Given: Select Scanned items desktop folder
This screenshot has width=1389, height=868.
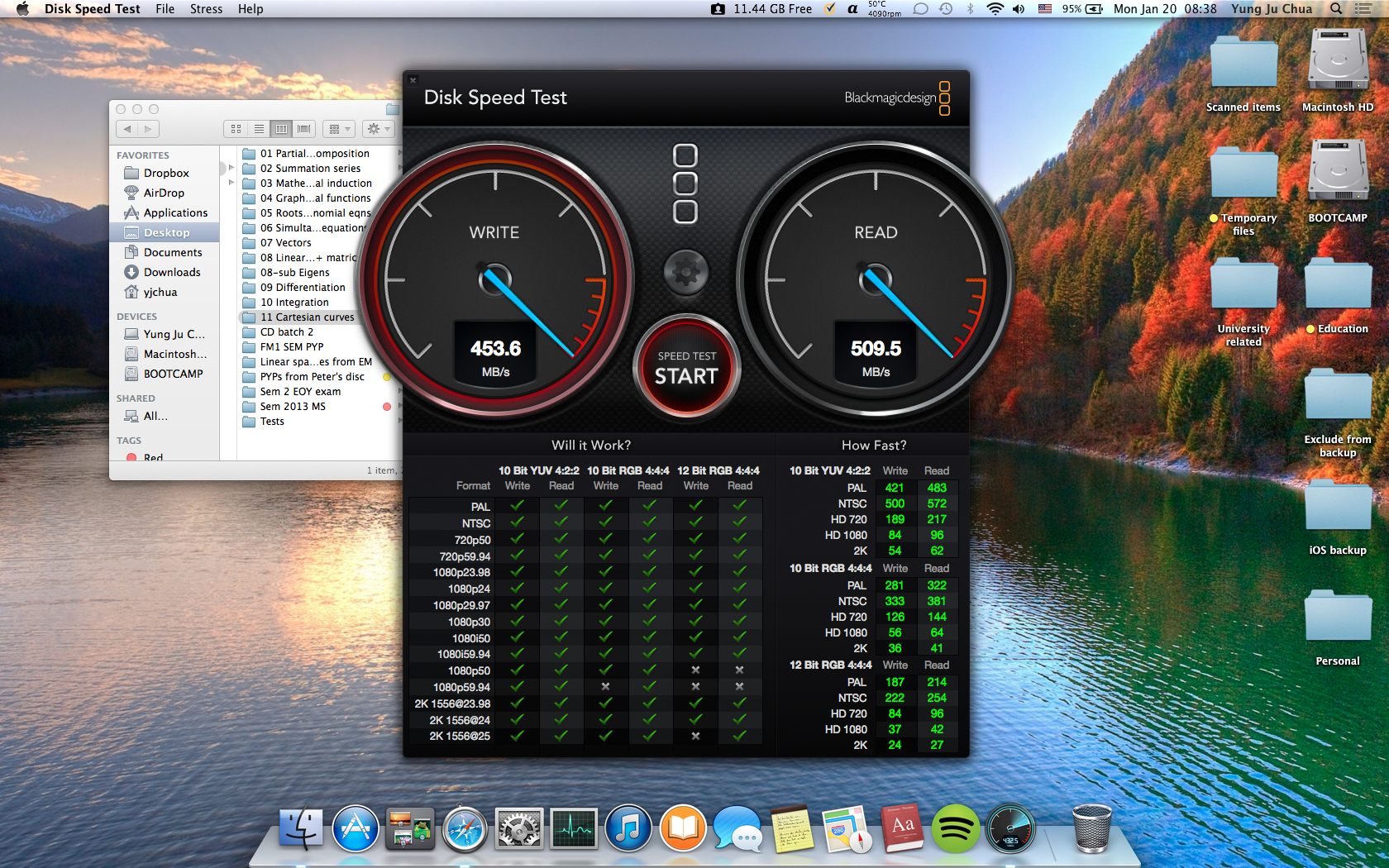Looking at the screenshot, I should point(1243,70).
